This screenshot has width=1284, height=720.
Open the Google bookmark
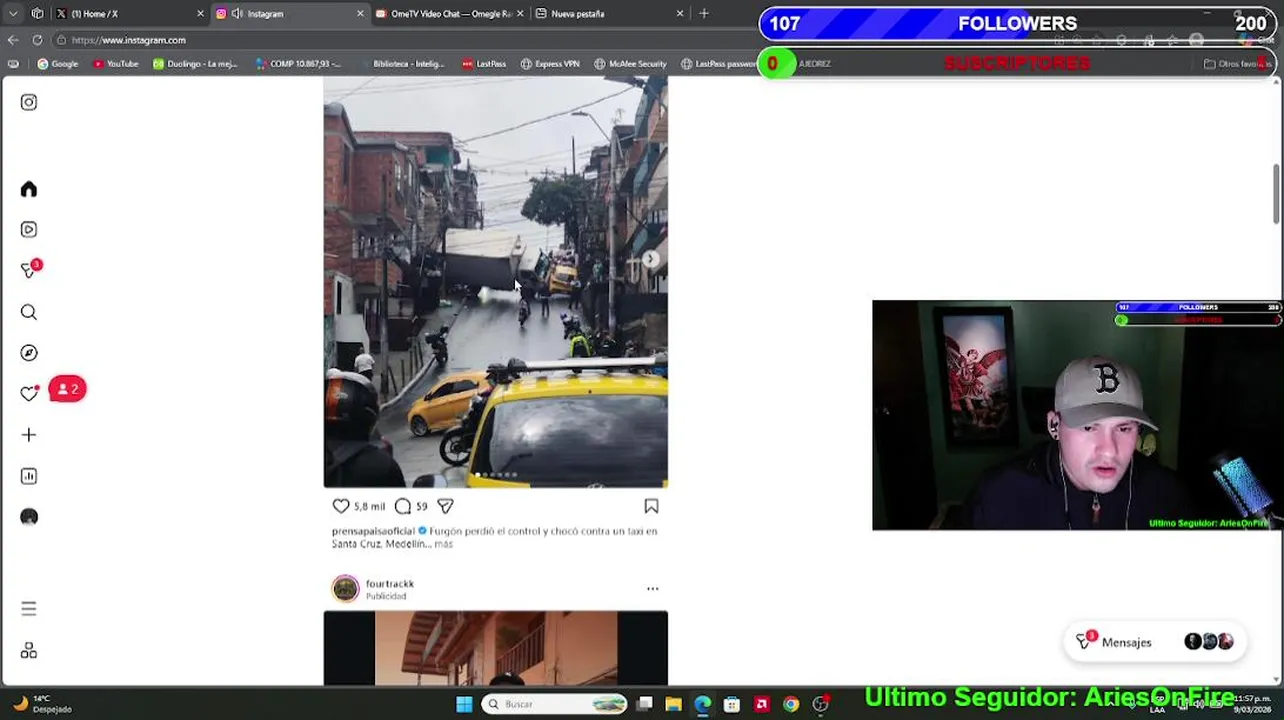pos(58,64)
